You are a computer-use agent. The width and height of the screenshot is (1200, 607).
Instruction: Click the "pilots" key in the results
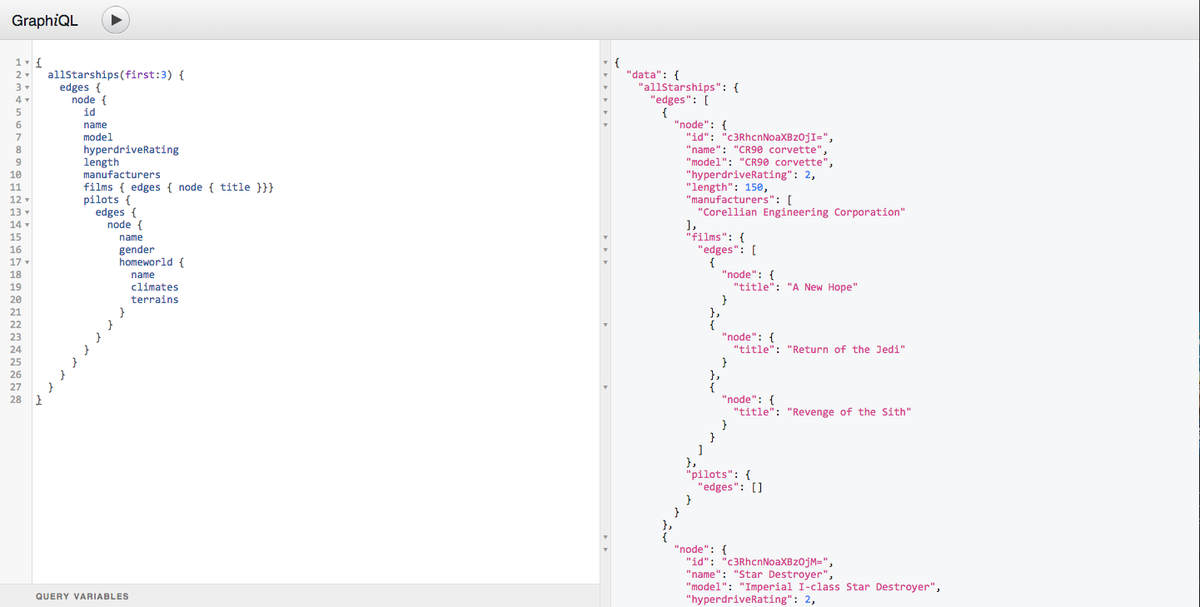[x=710, y=474]
